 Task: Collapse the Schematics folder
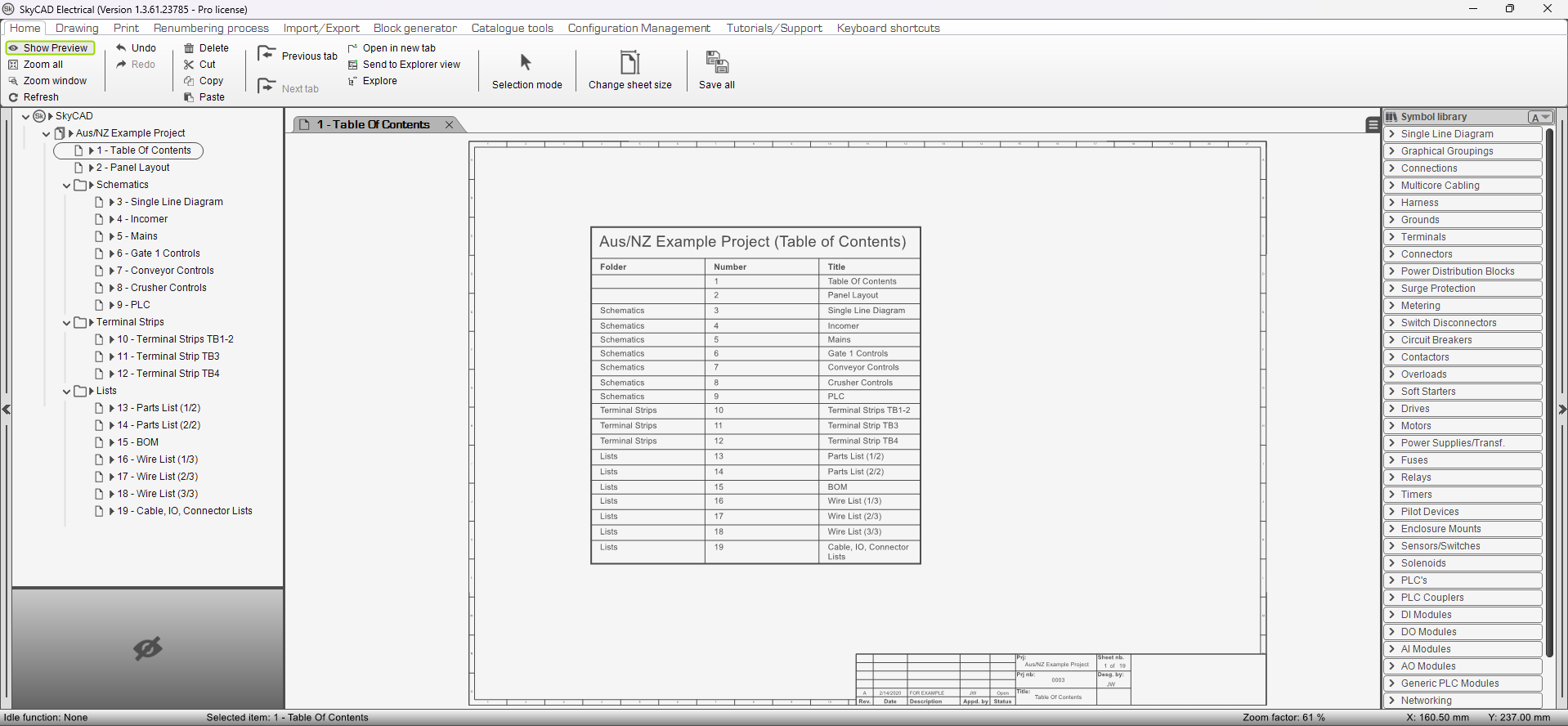(67, 186)
